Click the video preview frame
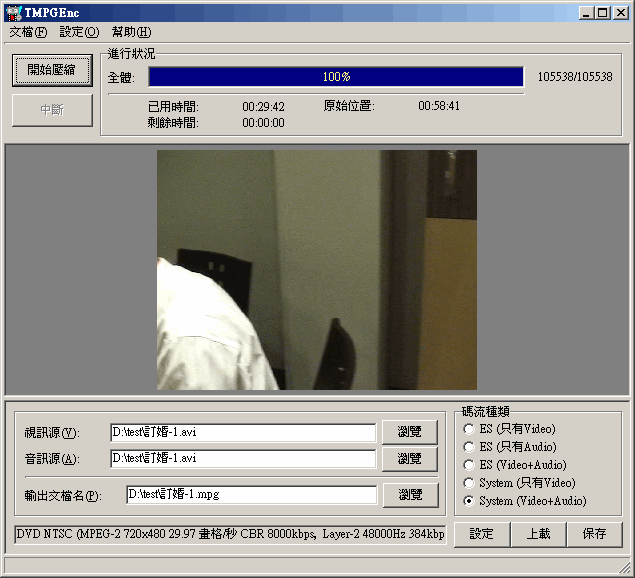The image size is (635, 578). point(317,270)
